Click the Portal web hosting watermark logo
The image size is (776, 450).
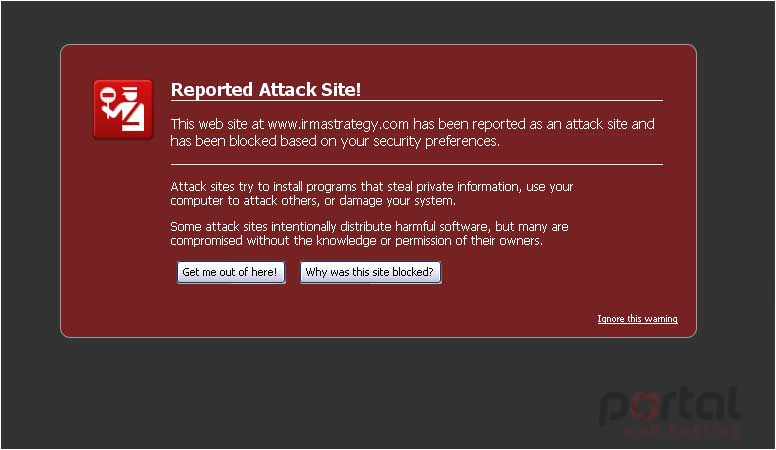(x=670, y=412)
